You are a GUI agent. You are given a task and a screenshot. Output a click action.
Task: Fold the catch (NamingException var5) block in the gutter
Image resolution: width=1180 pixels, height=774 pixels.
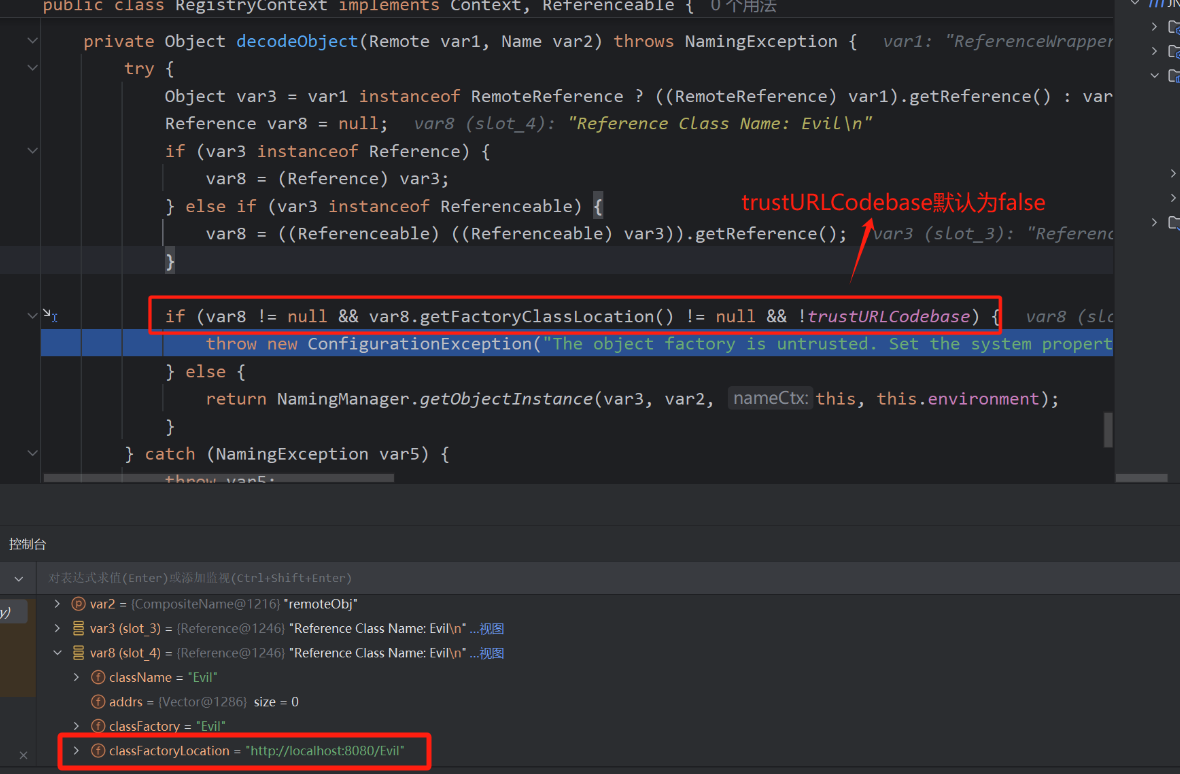[x=32, y=453]
